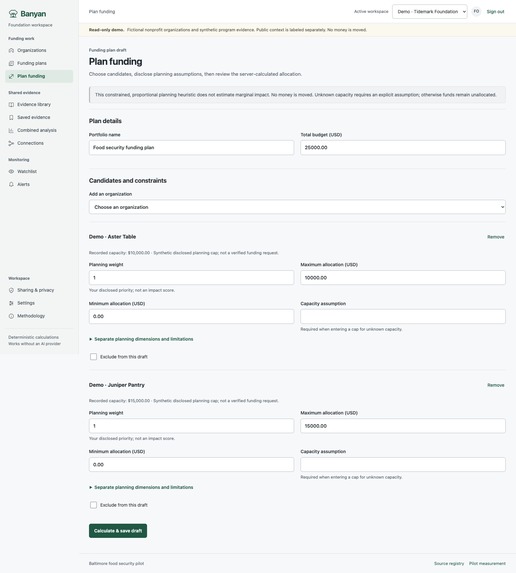This screenshot has height=573, width=516.
Task: Open Connections in the sidebar
Action: [39, 143]
